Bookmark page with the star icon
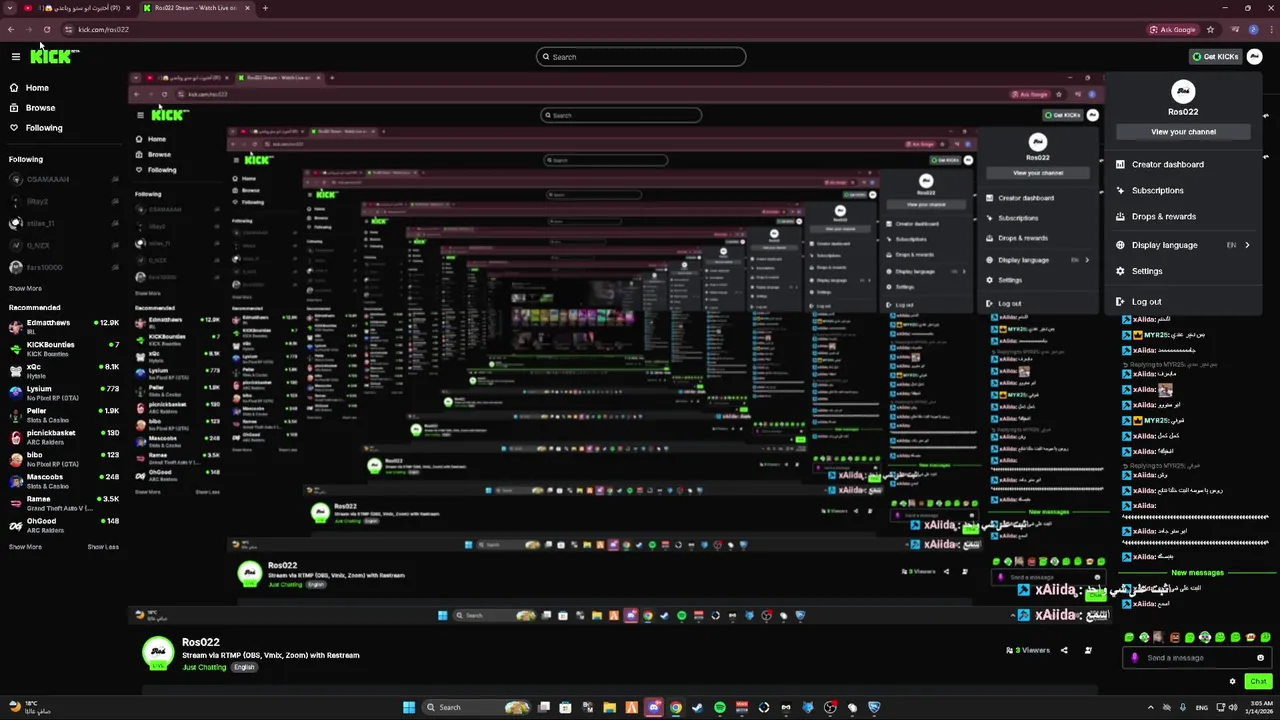 point(1210,30)
